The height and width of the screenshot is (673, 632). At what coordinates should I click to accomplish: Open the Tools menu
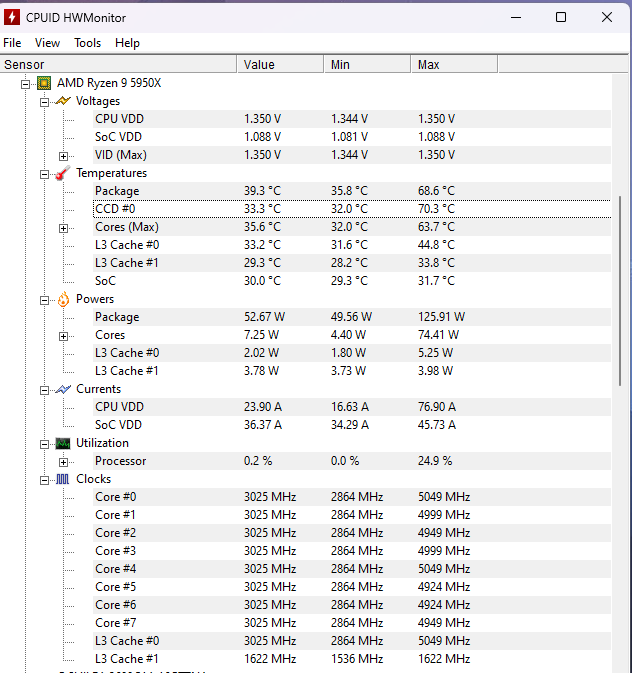click(88, 43)
